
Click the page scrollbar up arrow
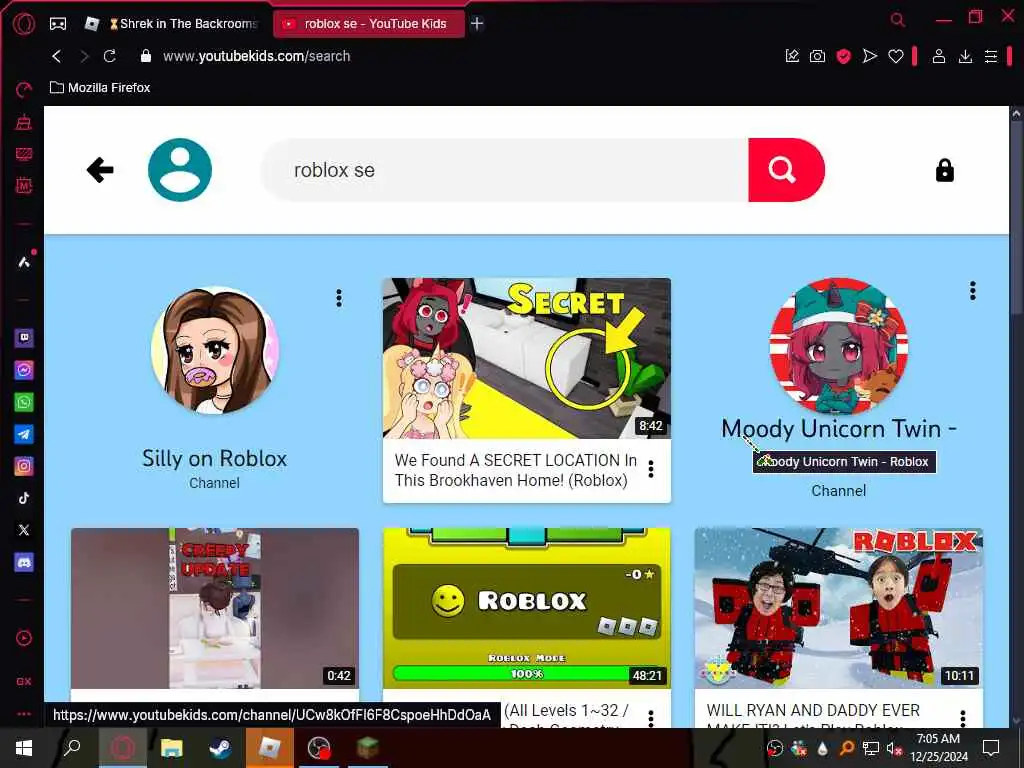tap(1016, 113)
